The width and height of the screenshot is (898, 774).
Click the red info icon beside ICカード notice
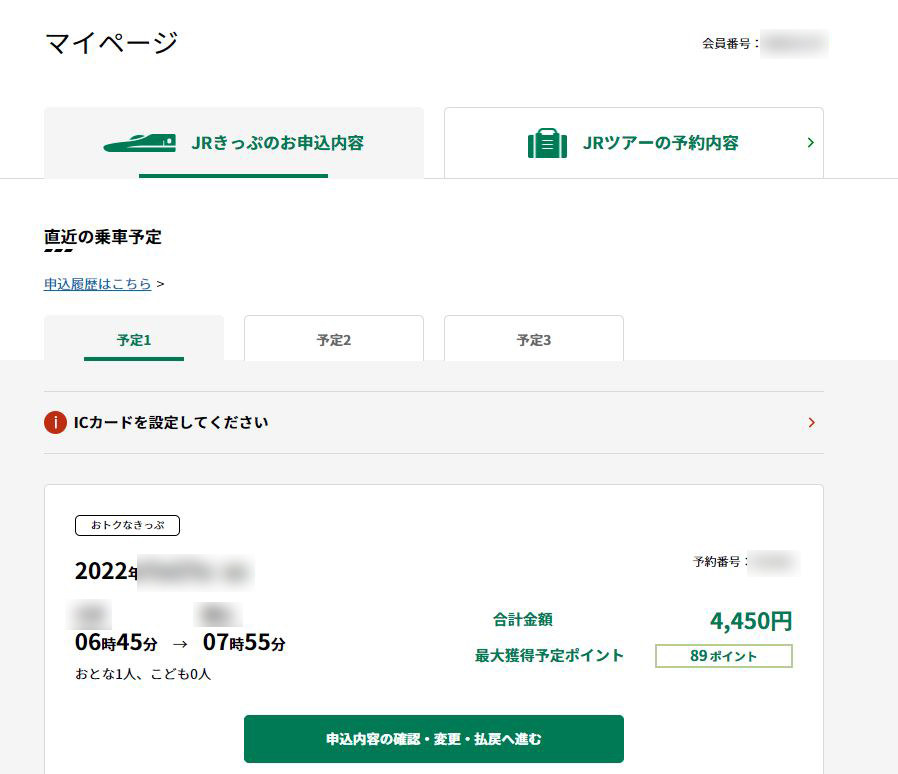(x=56, y=423)
